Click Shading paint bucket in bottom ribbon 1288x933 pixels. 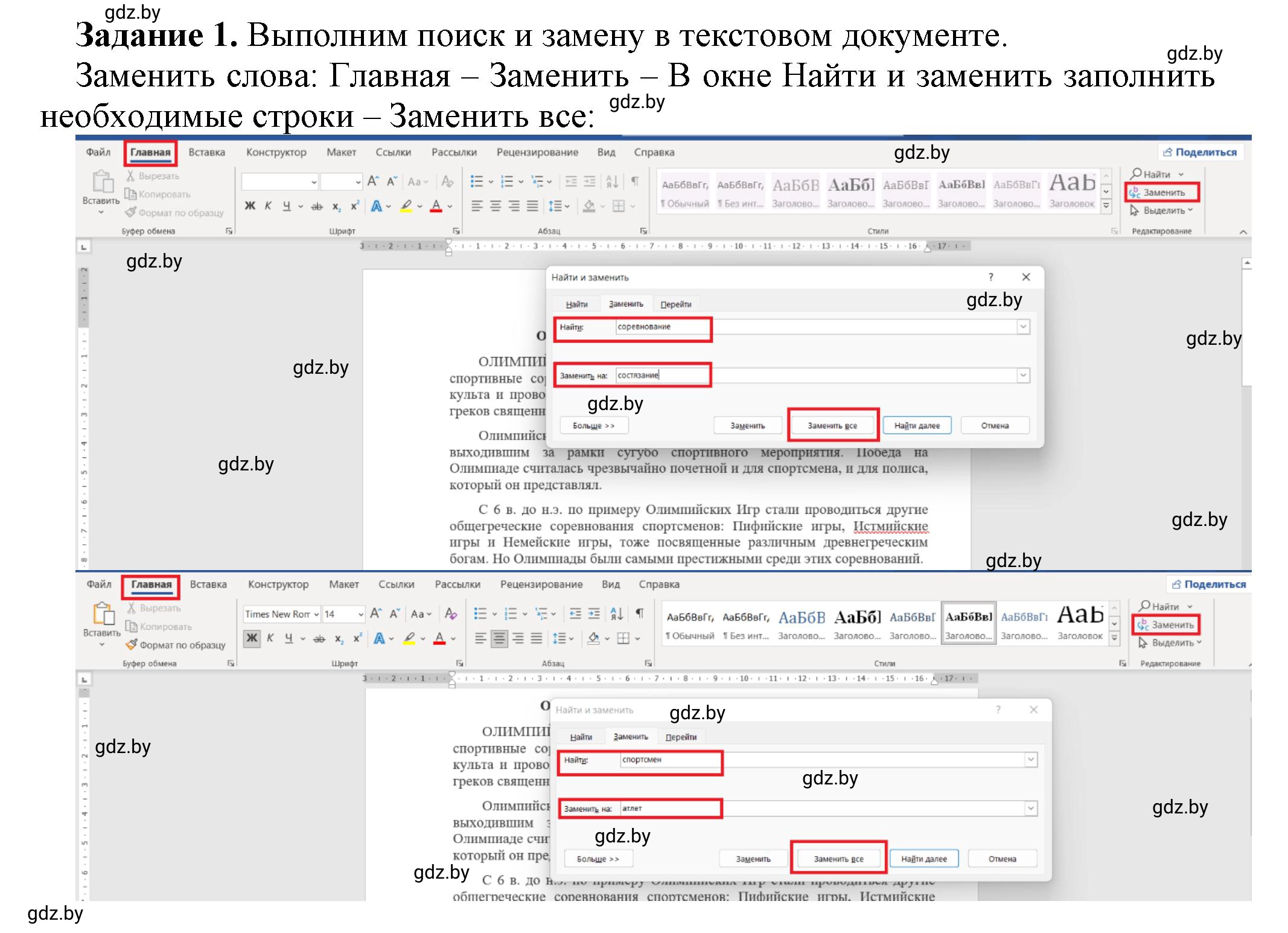(593, 638)
